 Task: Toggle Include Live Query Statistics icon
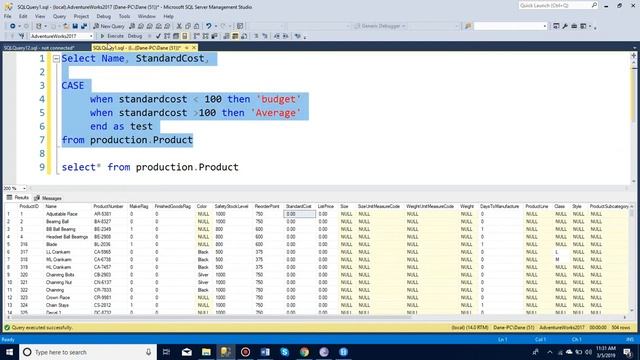(x=205, y=36)
